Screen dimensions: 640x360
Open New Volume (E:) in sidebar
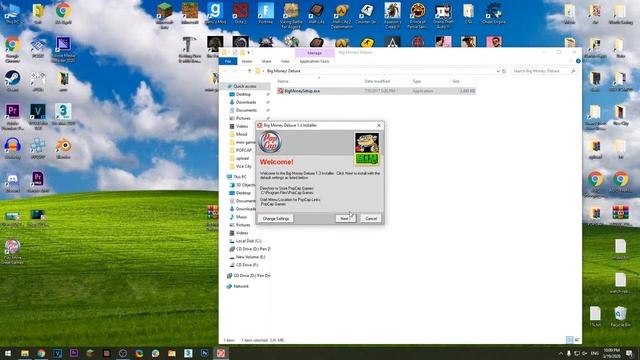250,257
